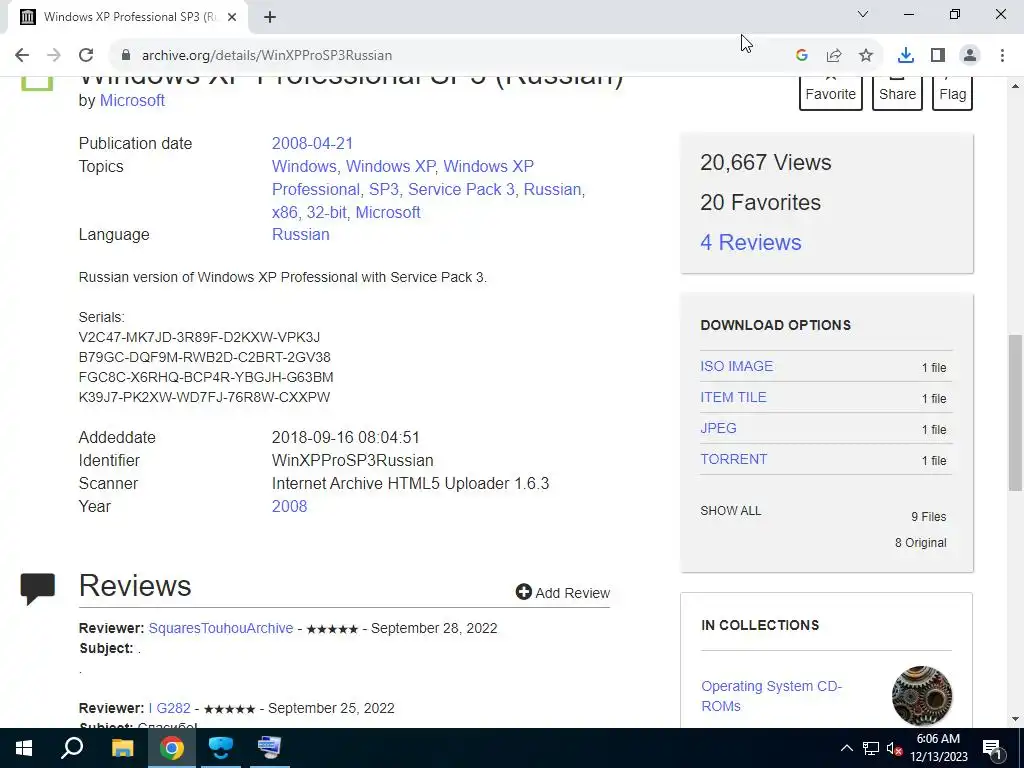Click the Publication date label
The image size is (1024, 768).
pos(135,144)
